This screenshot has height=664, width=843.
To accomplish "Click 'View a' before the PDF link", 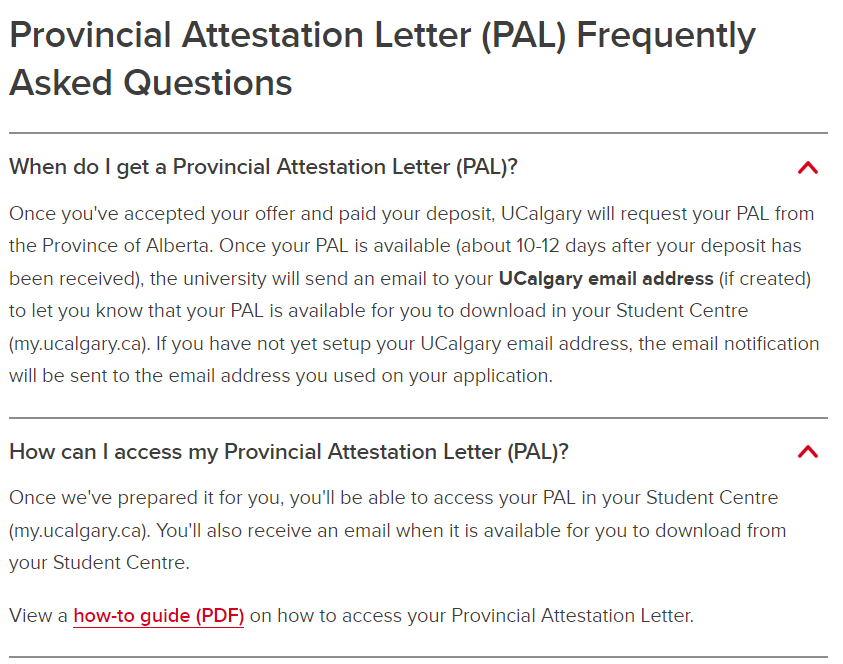I will [x=38, y=615].
